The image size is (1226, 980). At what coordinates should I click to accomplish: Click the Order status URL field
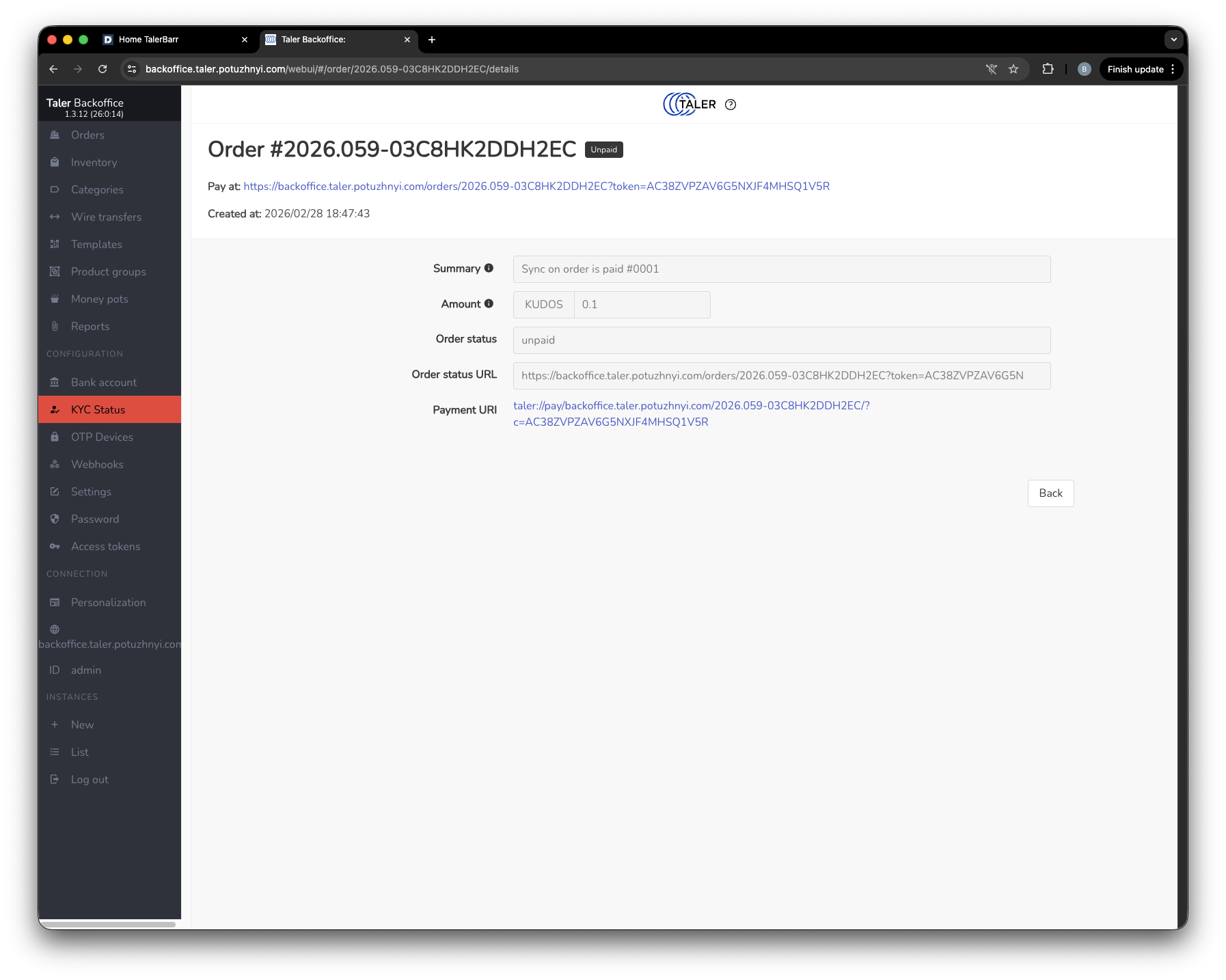pyautogui.click(x=781, y=376)
